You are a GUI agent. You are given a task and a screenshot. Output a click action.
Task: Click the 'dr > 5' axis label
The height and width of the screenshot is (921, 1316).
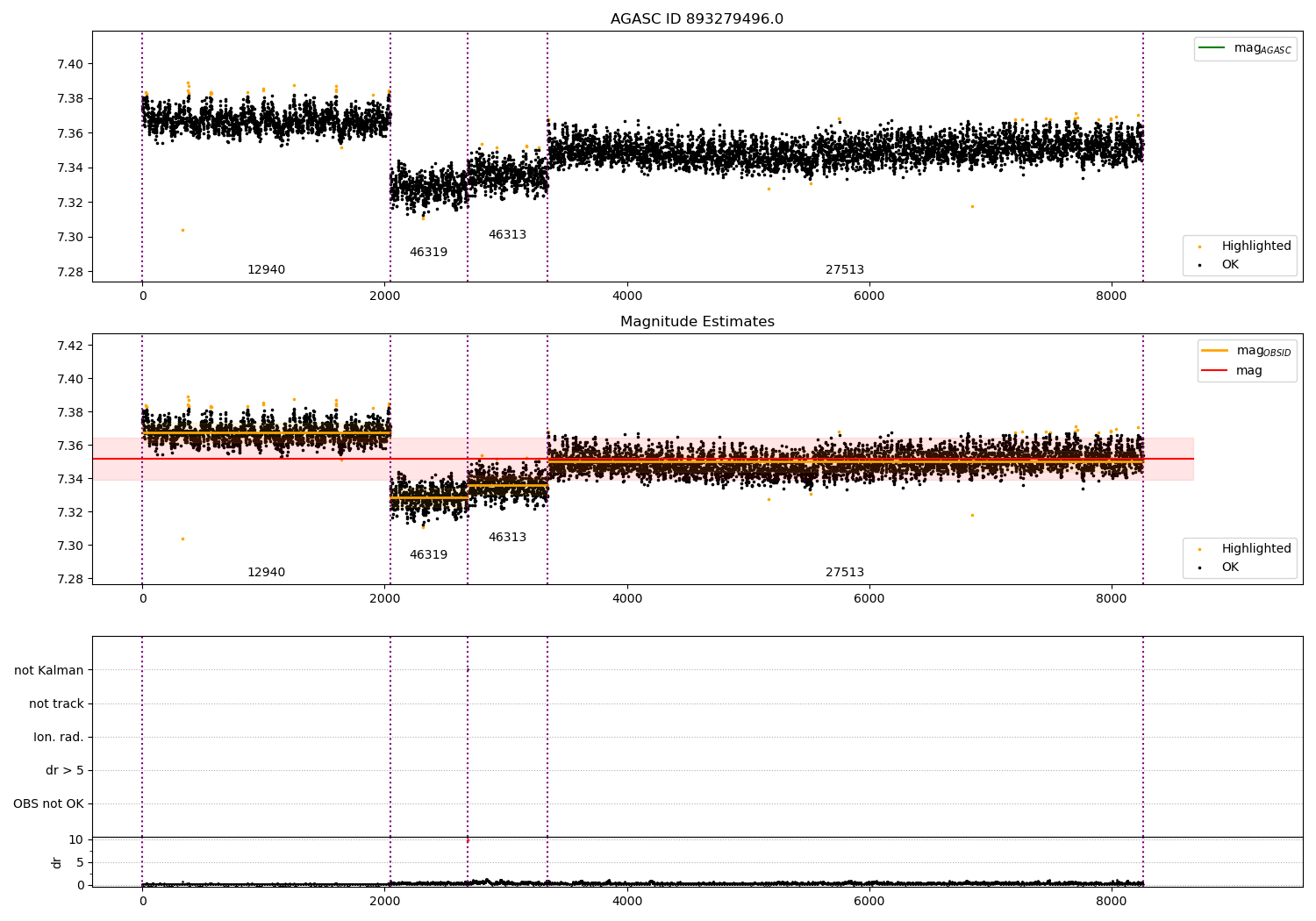[65, 770]
